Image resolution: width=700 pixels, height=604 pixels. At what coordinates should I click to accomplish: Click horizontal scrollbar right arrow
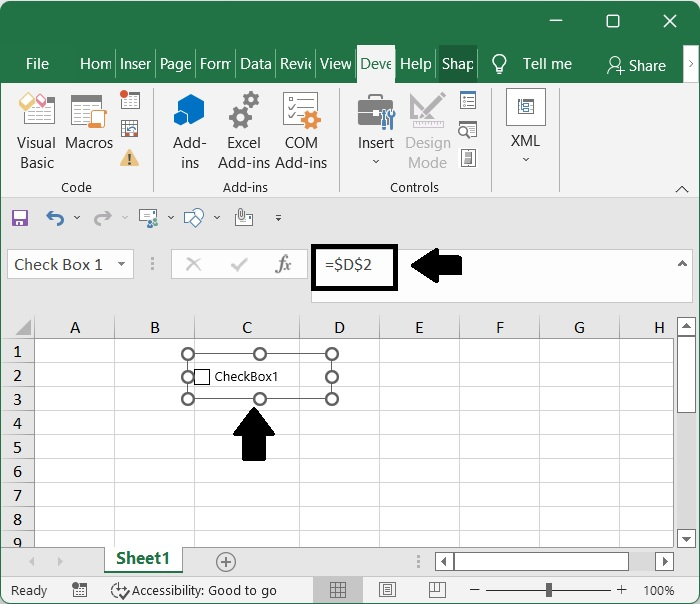pos(665,561)
